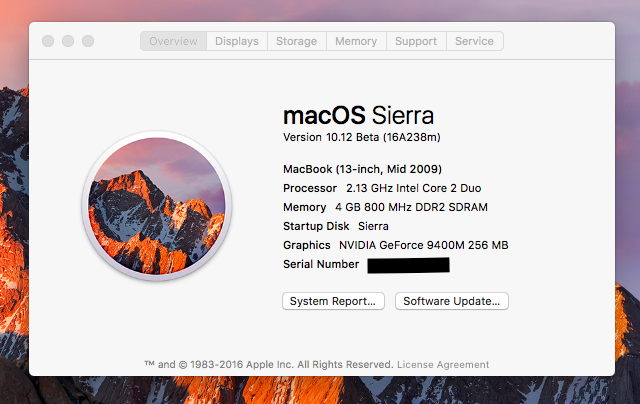Go to the Memory tab
The height and width of the screenshot is (404, 640).
point(356,41)
